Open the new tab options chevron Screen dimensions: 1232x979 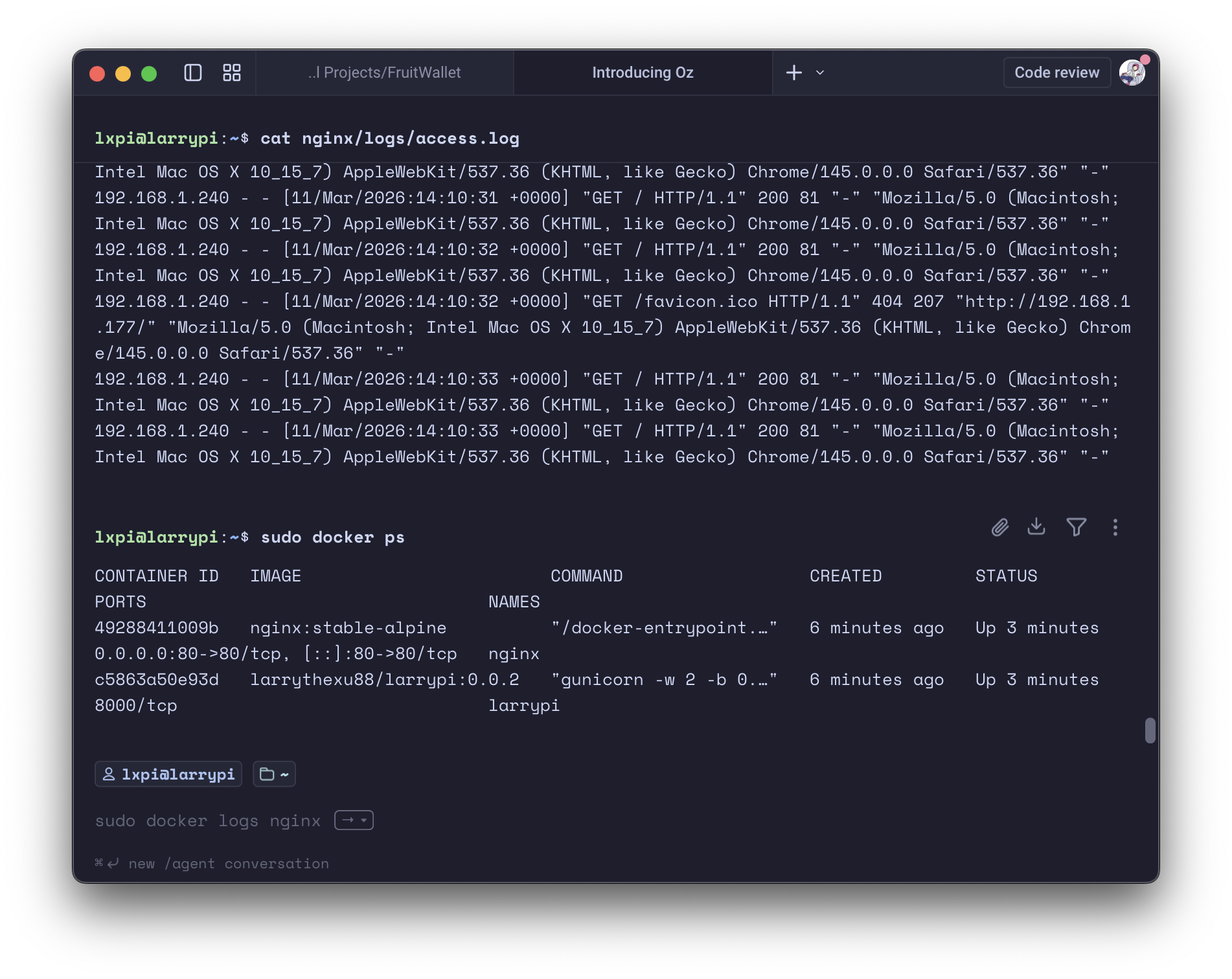coord(820,73)
